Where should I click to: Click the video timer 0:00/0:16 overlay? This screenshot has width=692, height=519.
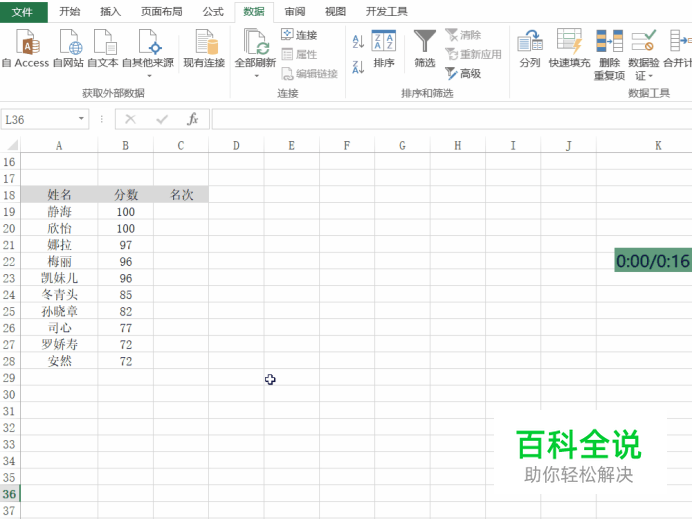(x=653, y=260)
